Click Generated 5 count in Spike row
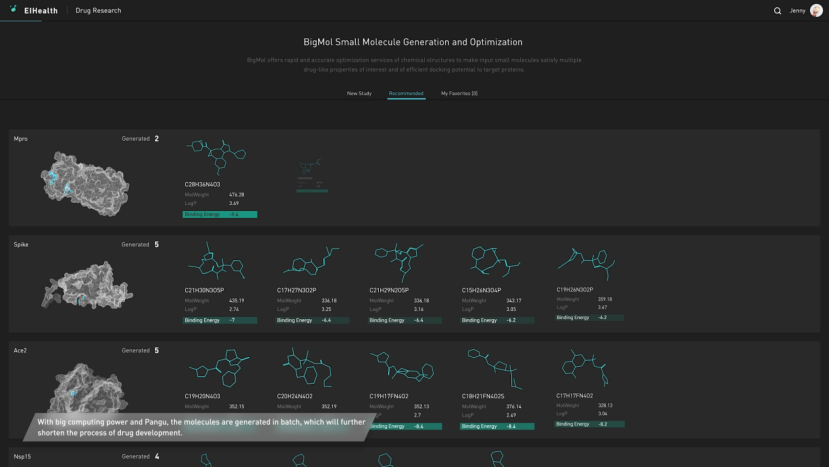830x467 pixels. pos(140,245)
